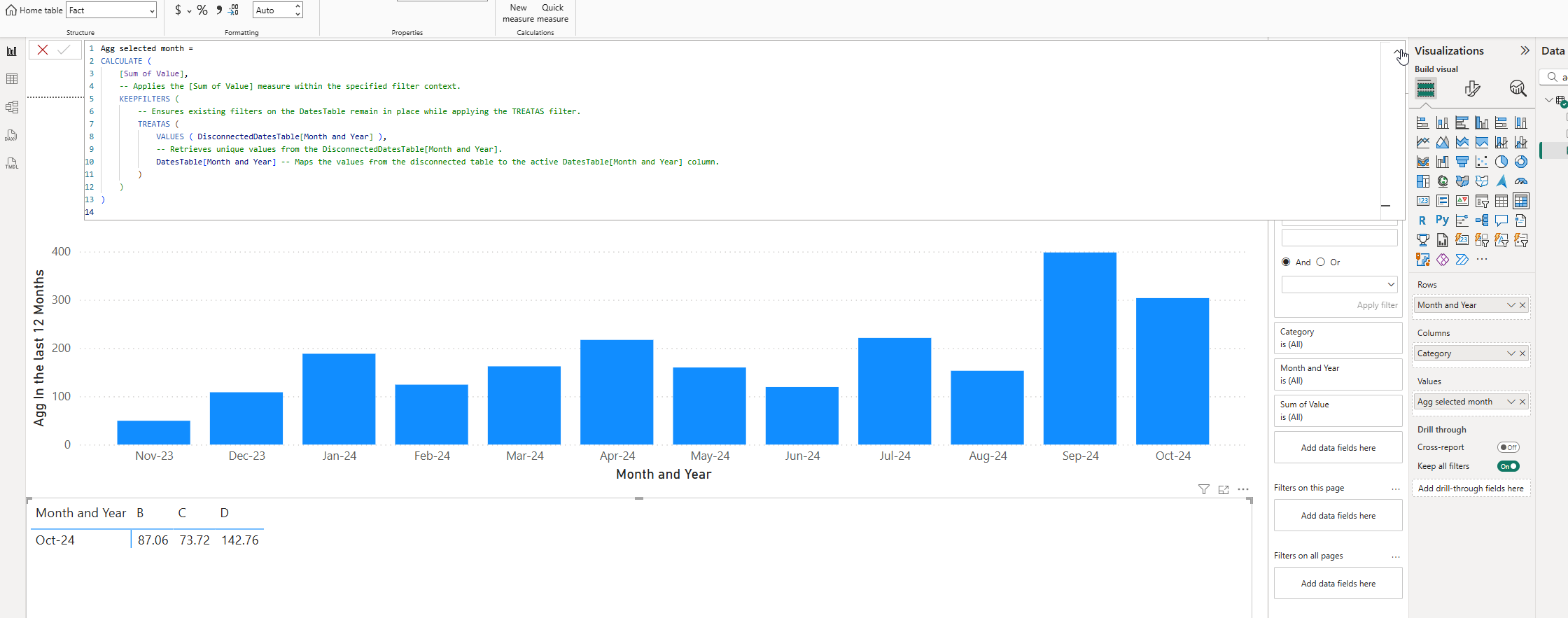1568x618 pixels.
Task: Insert the Q&A visual
Action: [x=1501, y=220]
